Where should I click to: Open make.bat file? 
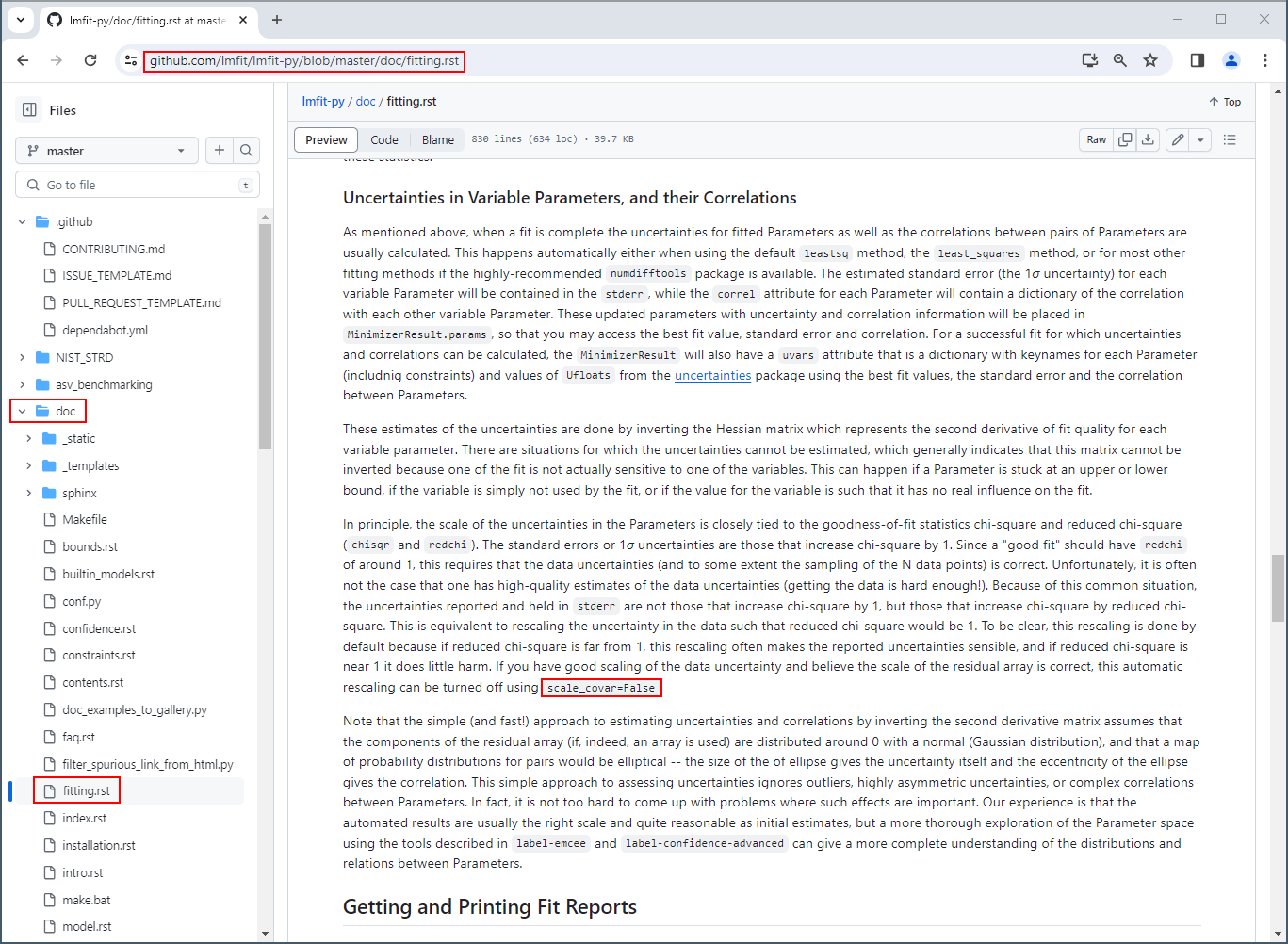click(86, 901)
